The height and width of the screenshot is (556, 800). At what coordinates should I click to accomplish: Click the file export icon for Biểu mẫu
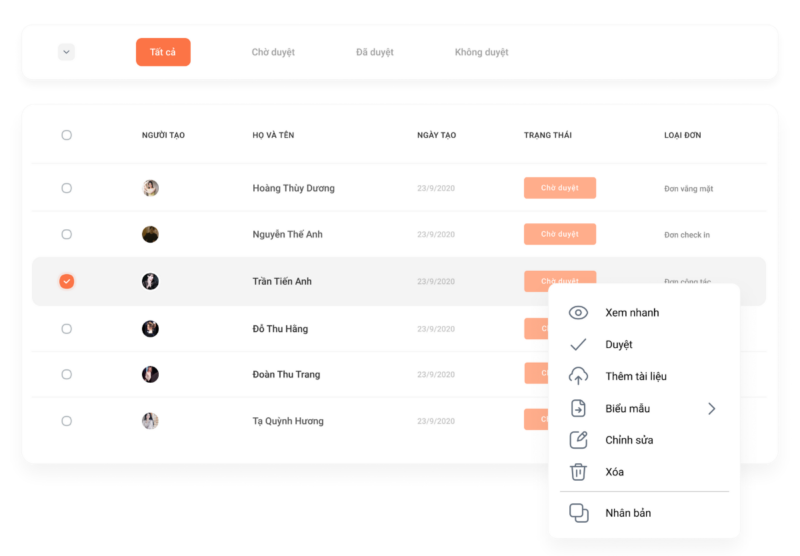578,408
